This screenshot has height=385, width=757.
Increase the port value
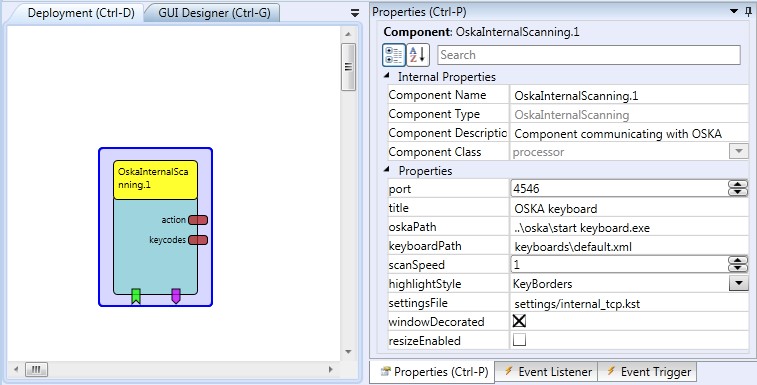pyautogui.click(x=738, y=185)
